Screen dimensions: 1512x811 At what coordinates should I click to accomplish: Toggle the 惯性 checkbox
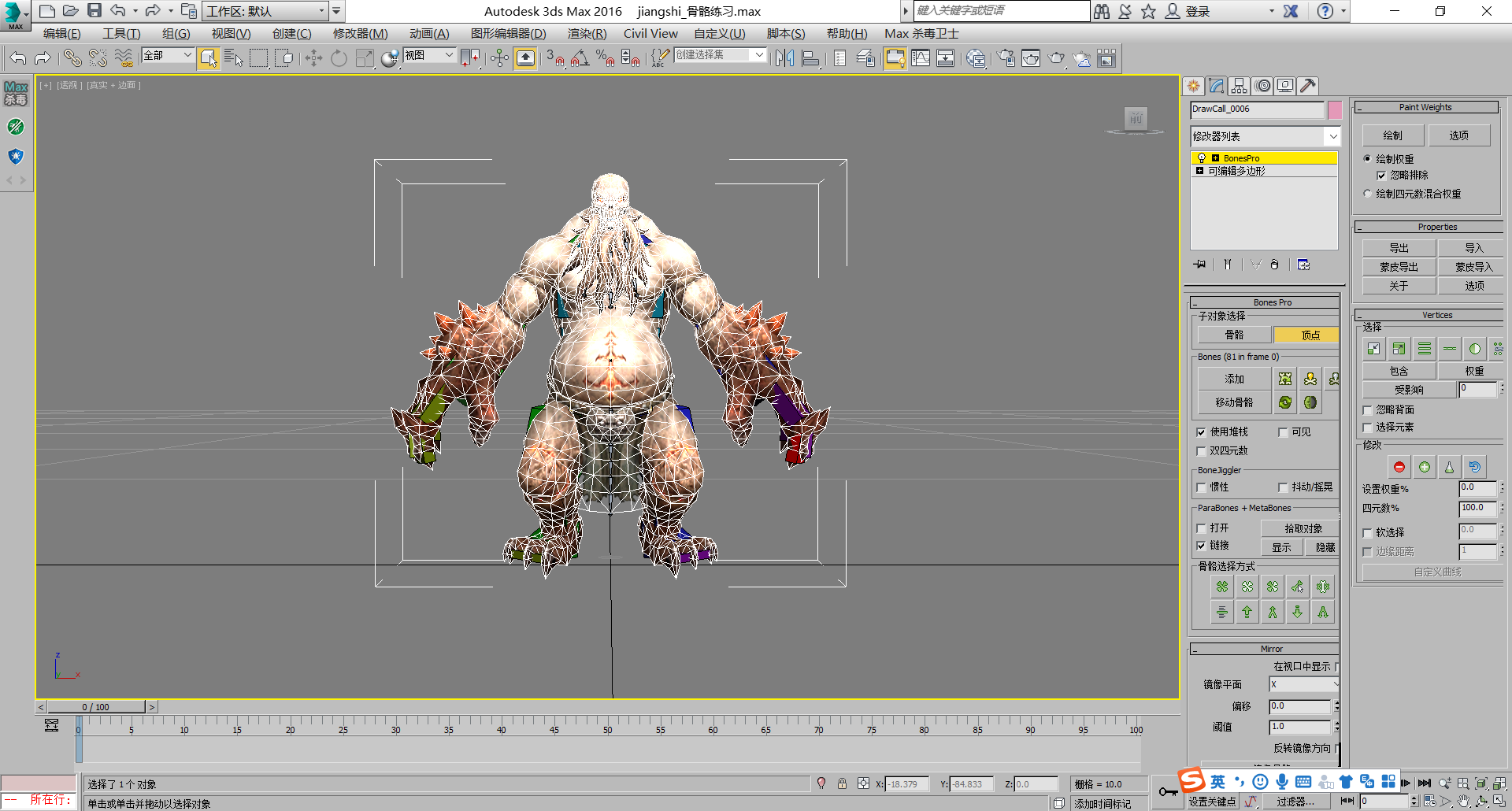tap(1201, 487)
